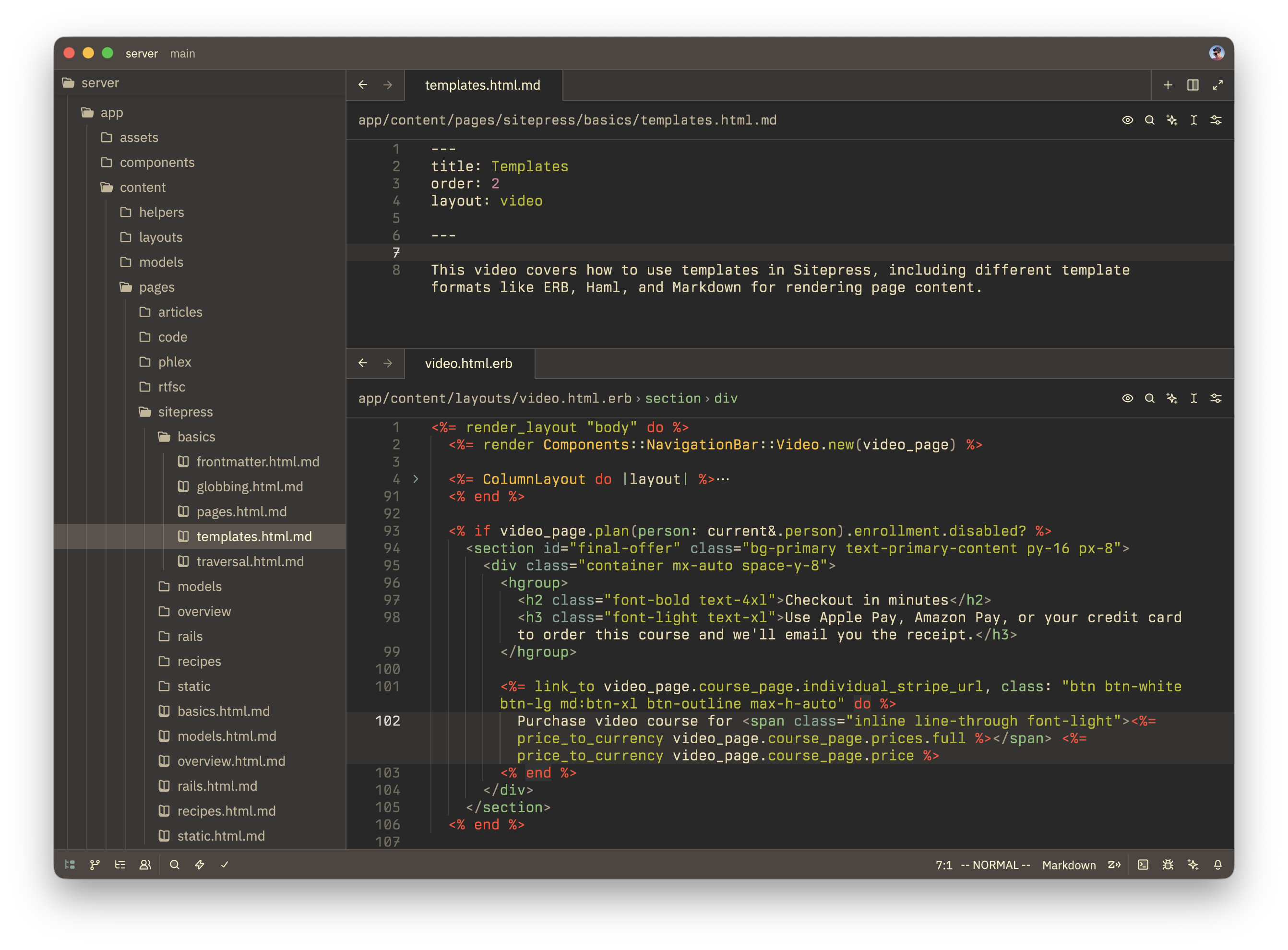The height and width of the screenshot is (950, 1288).
Task: Collapse the sitepress folder in file tree
Action: [x=185, y=412]
